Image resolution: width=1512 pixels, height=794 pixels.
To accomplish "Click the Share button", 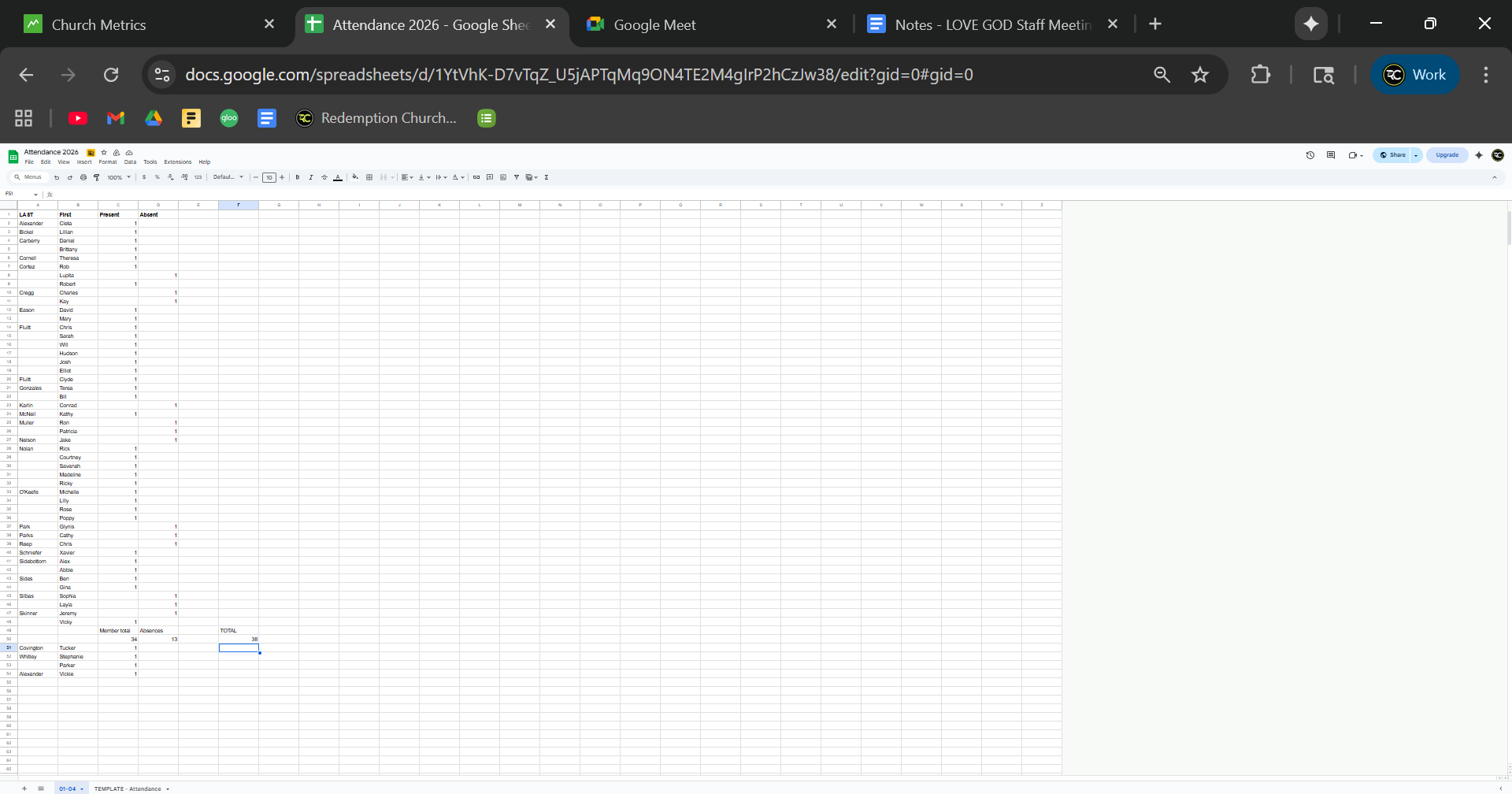I will [x=1392, y=155].
